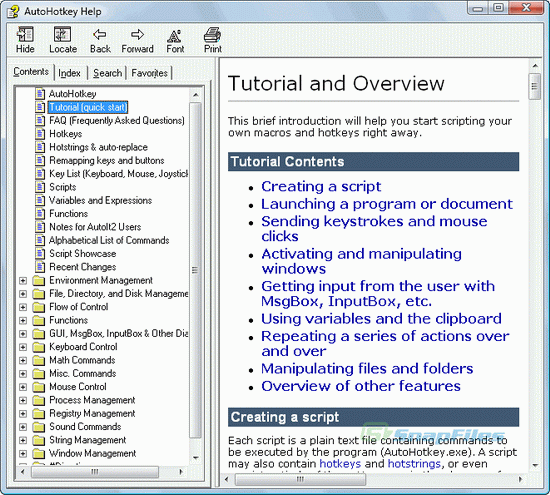This screenshot has height=495, width=550.
Task: Click the content pane horizontal scrollbar thumb
Action: point(300,479)
